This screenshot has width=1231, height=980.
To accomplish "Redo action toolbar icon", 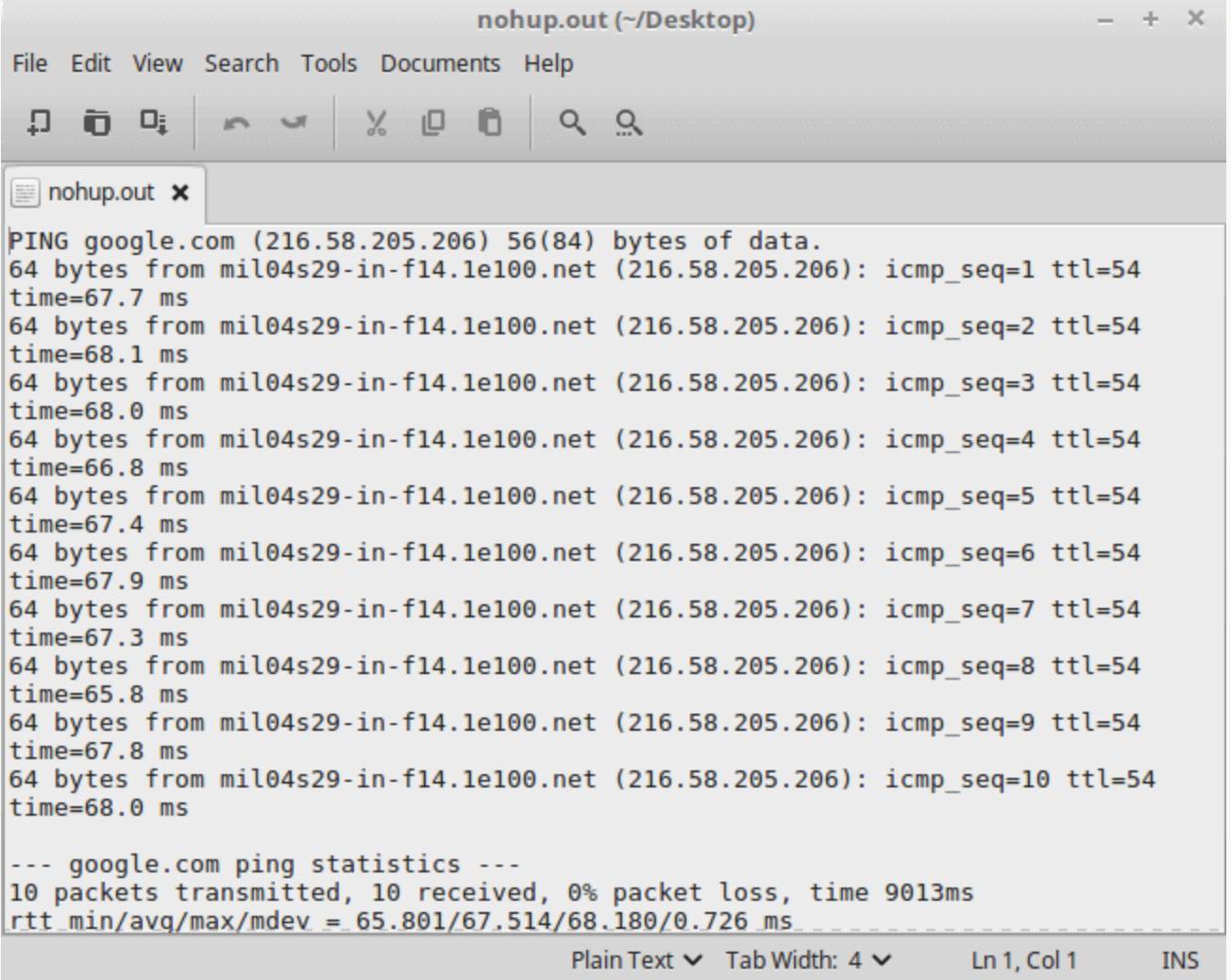I will [x=294, y=123].
